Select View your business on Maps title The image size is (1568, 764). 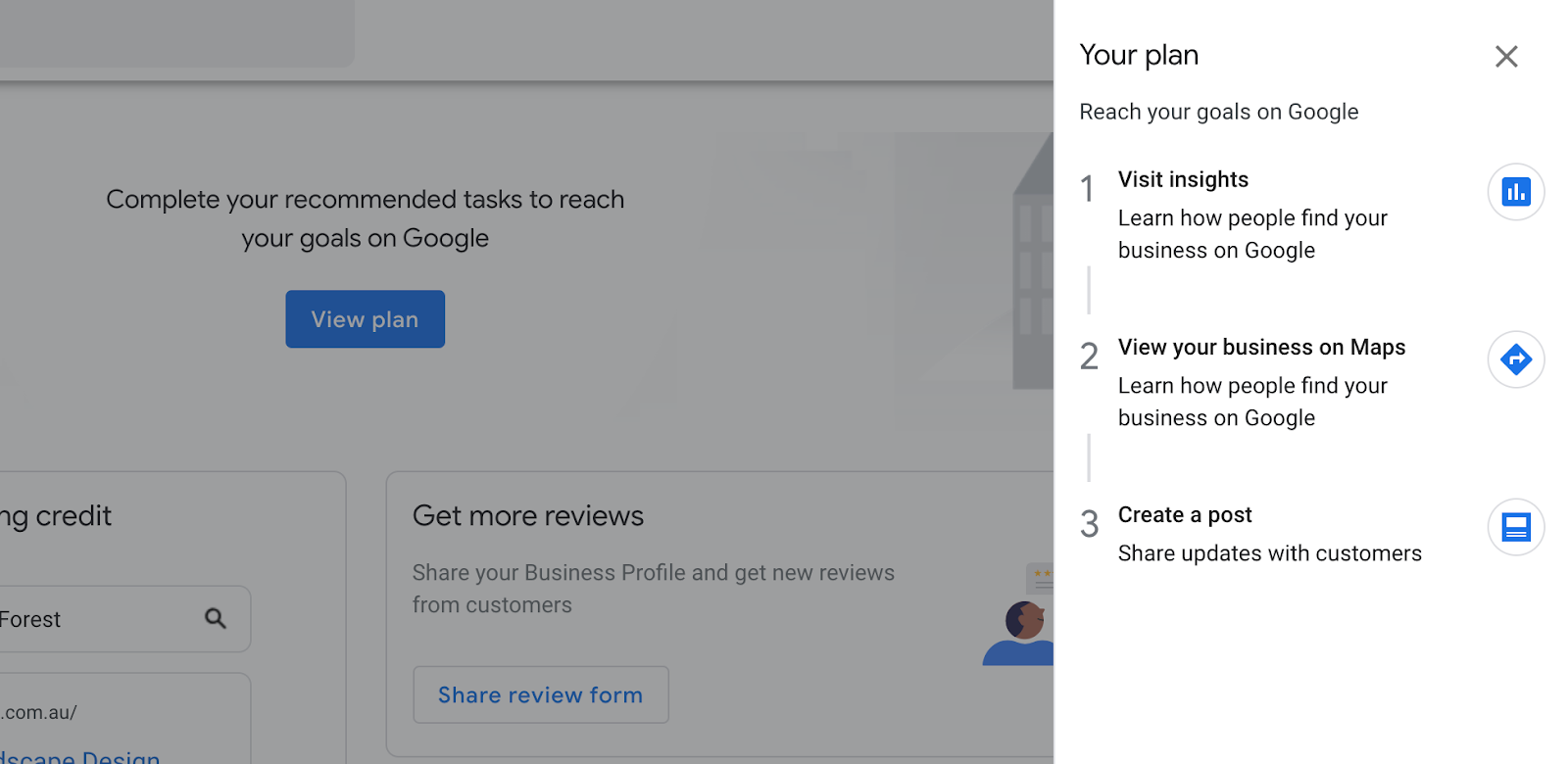[1261, 347]
